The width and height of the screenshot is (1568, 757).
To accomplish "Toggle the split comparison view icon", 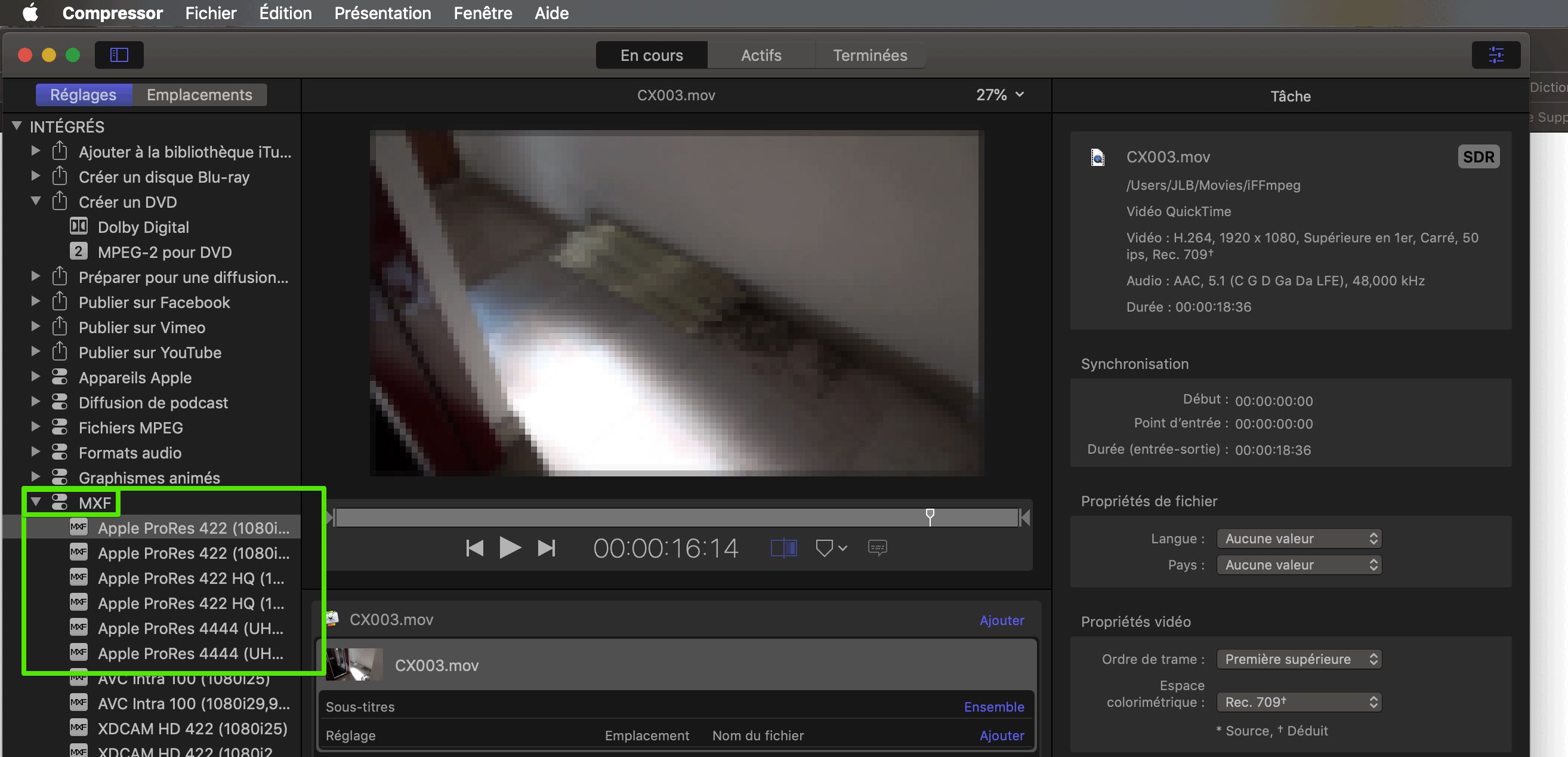I will pos(783,547).
